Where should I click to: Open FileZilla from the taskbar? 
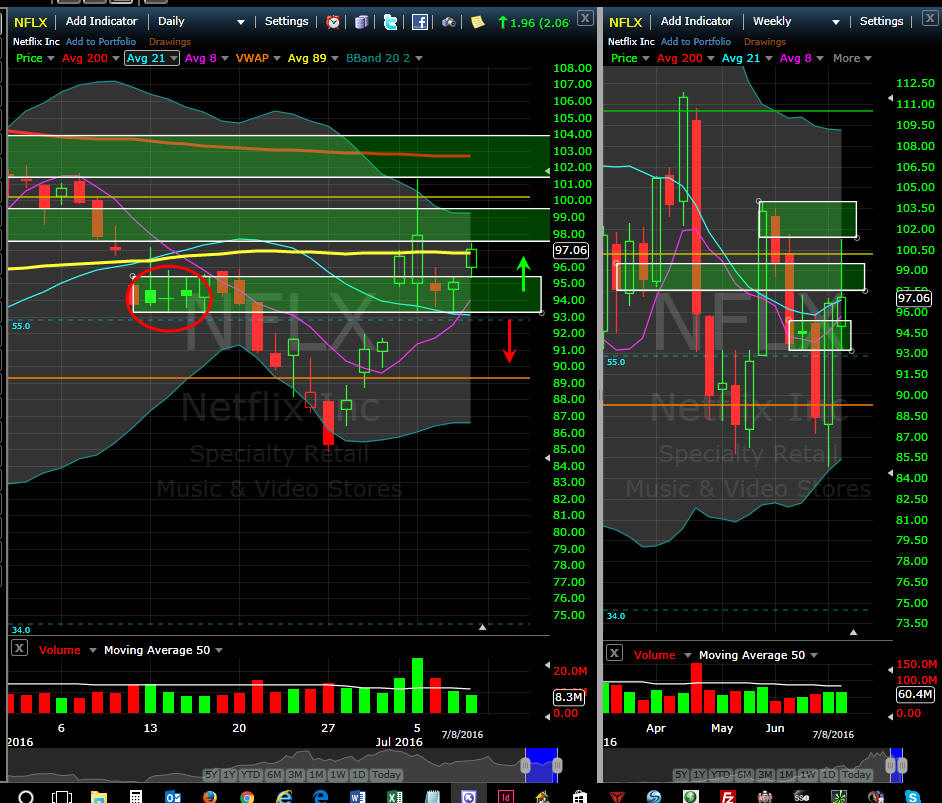click(728, 796)
